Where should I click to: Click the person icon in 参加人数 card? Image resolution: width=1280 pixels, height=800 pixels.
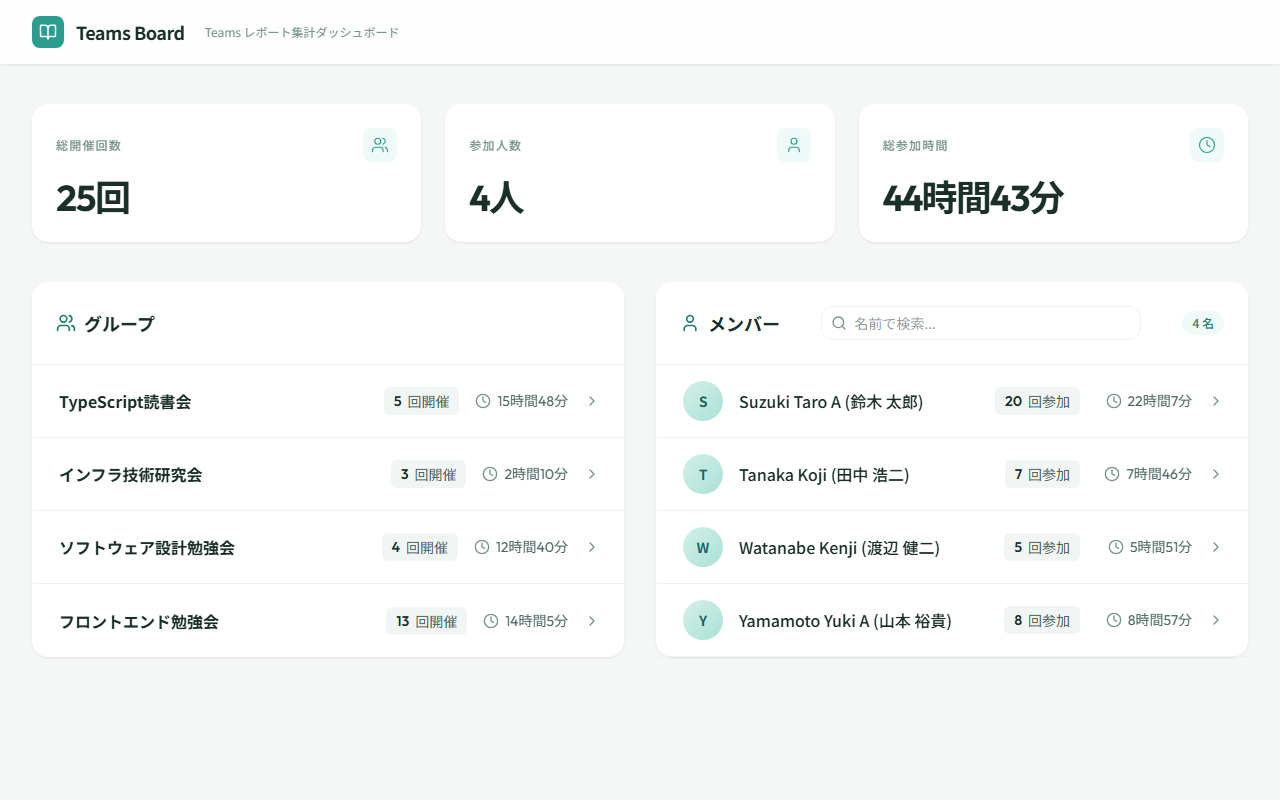794,145
